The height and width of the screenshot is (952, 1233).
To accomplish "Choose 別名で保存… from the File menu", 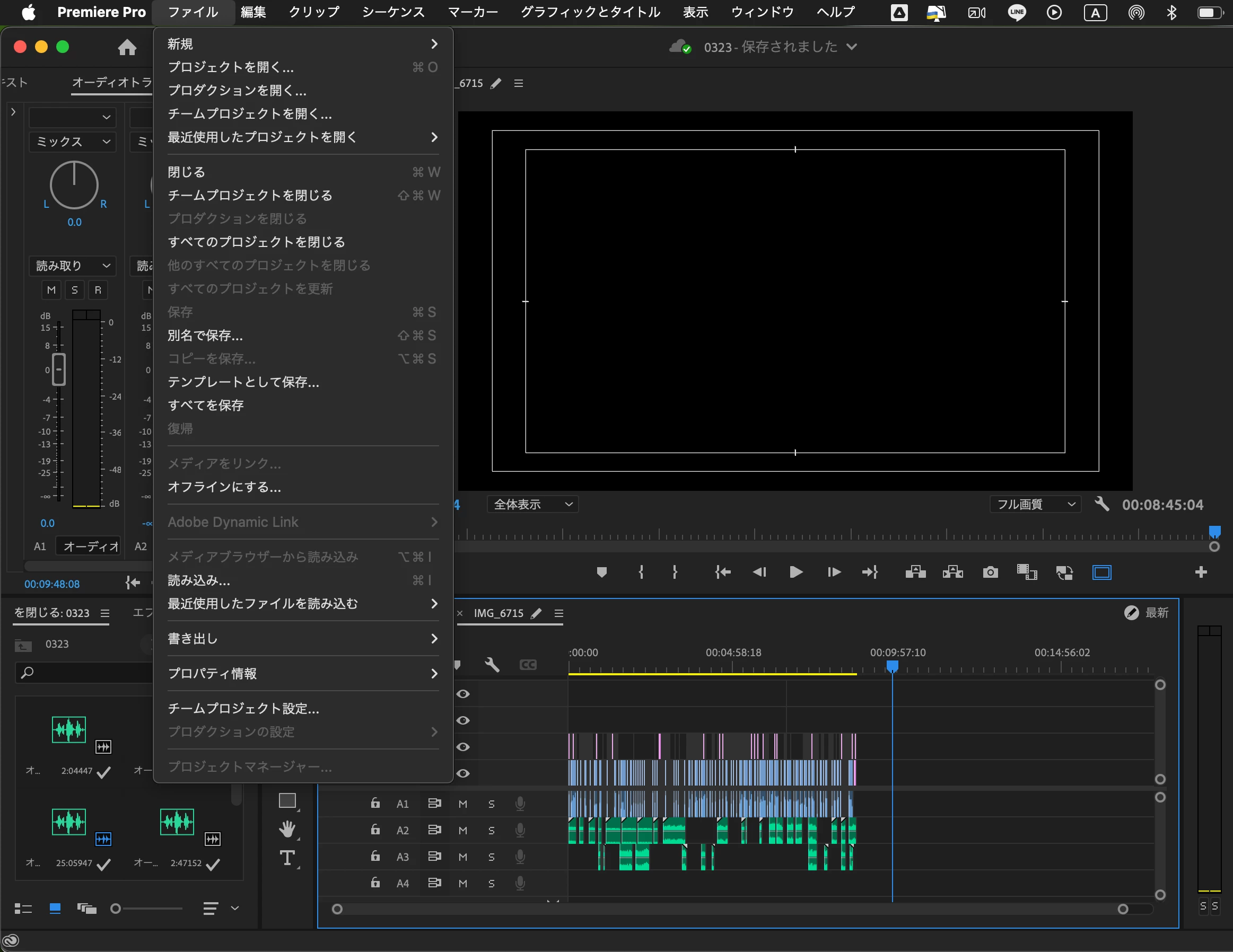I will pyautogui.click(x=206, y=335).
